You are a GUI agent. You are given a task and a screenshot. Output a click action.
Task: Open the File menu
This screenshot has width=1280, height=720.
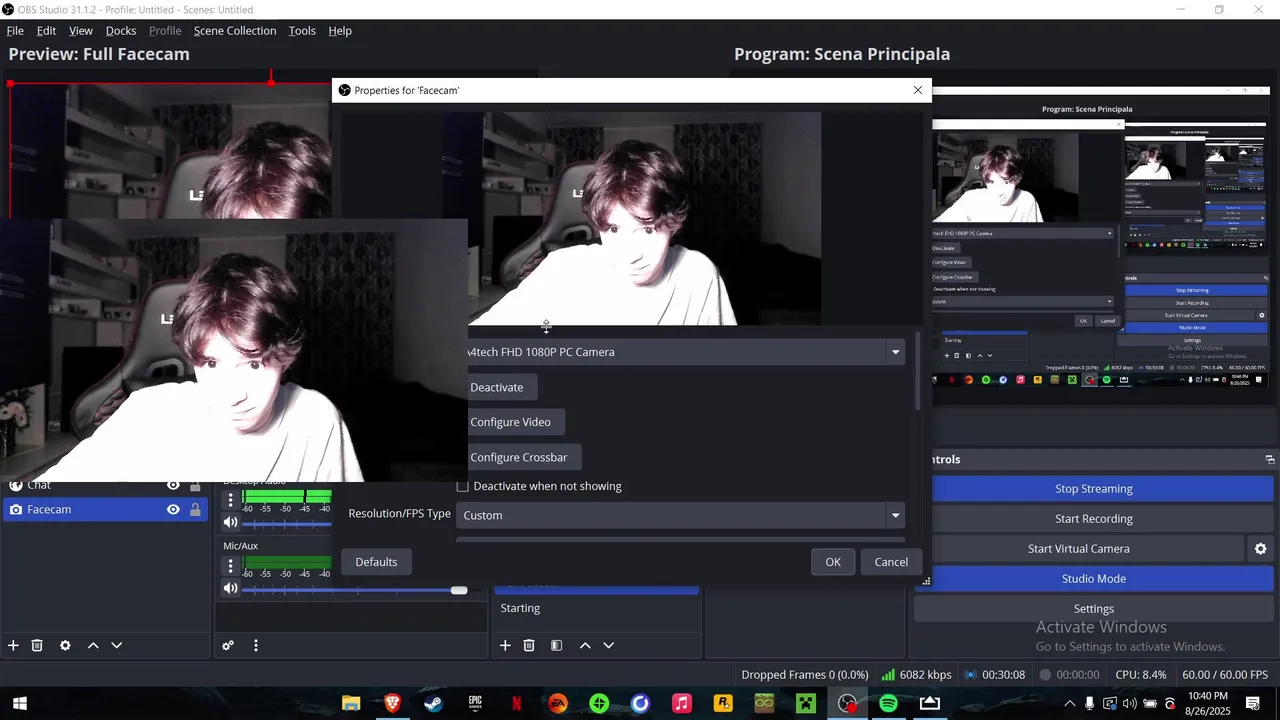[x=15, y=31]
